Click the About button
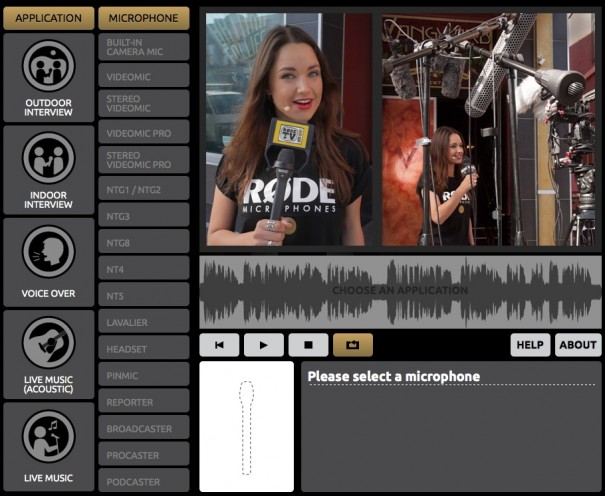Viewport: 605px width, 496px height. point(578,345)
